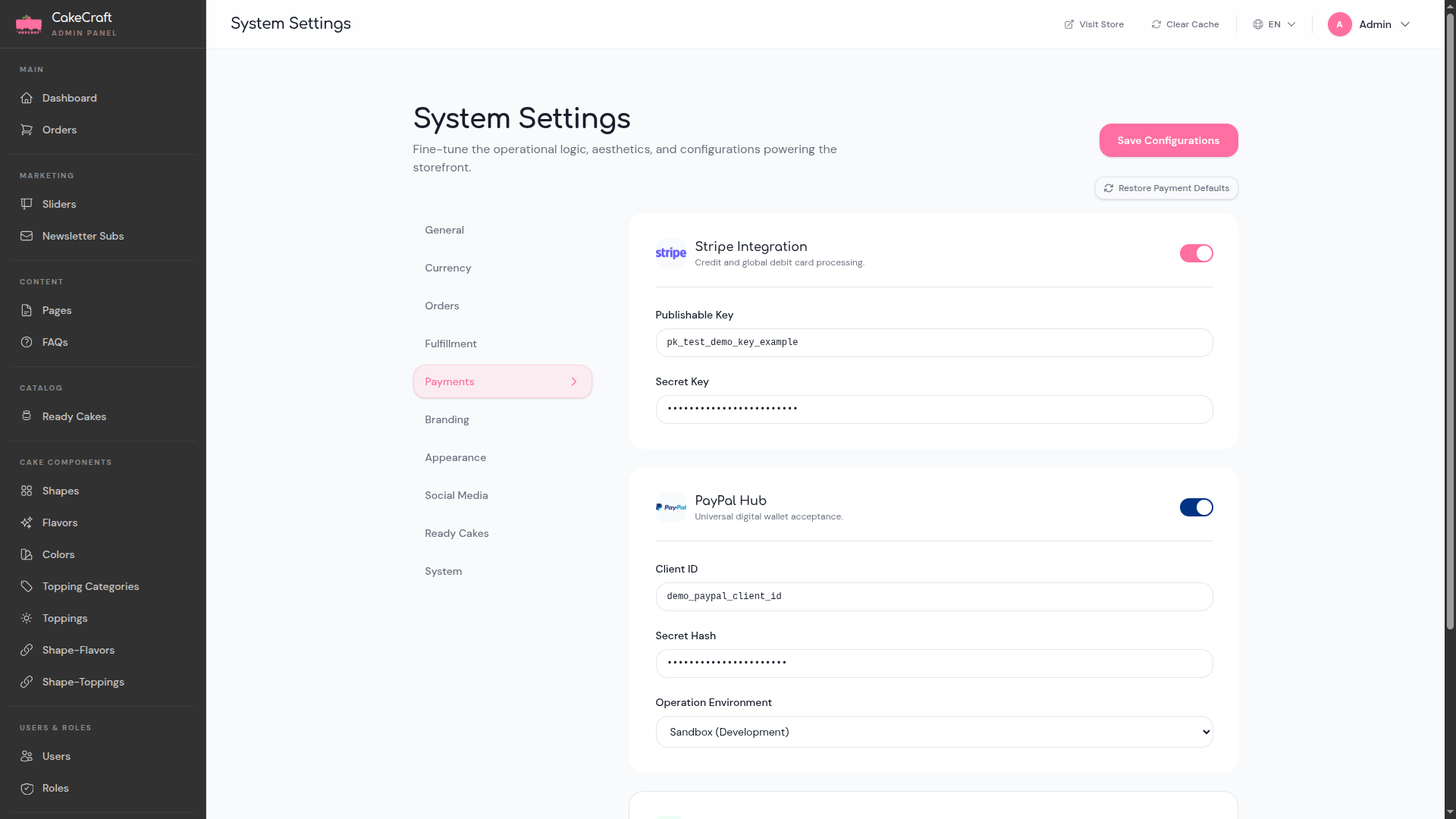Switch to the Branding settings tab
Screen dimensions: 1456x819
[x=447, y=419]
